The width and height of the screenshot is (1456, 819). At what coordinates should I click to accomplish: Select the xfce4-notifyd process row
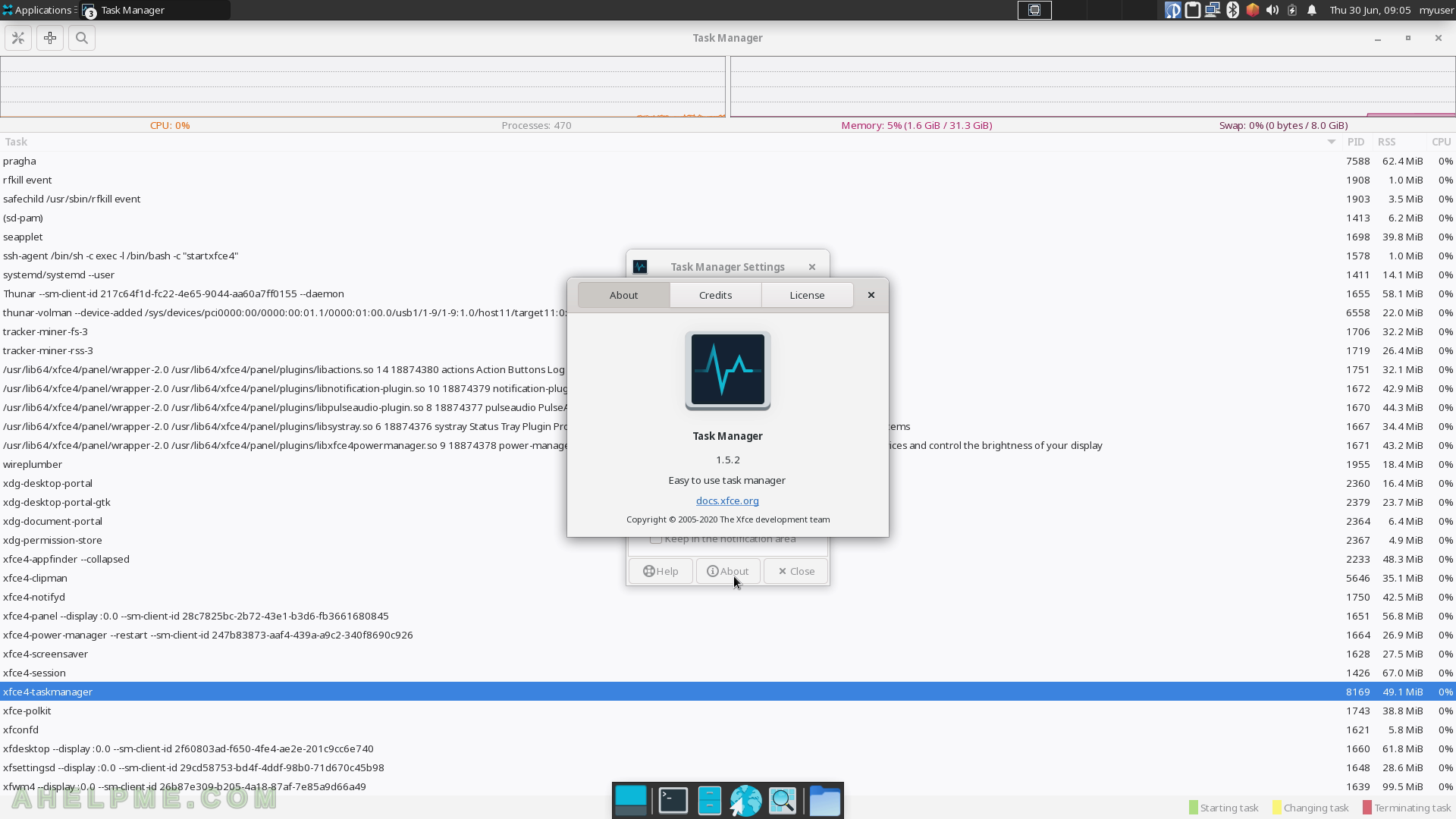click(728, 597)
